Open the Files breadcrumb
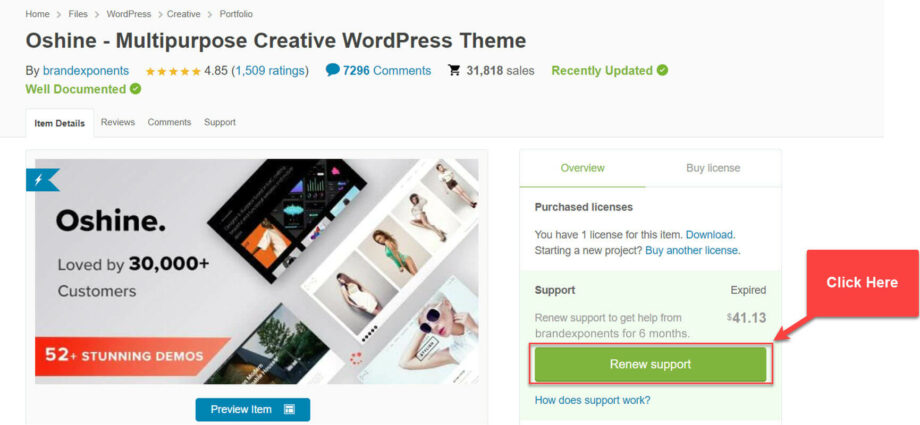Viewport: 920px width, 425px height. pyautogui.click(x=77, y=14)
